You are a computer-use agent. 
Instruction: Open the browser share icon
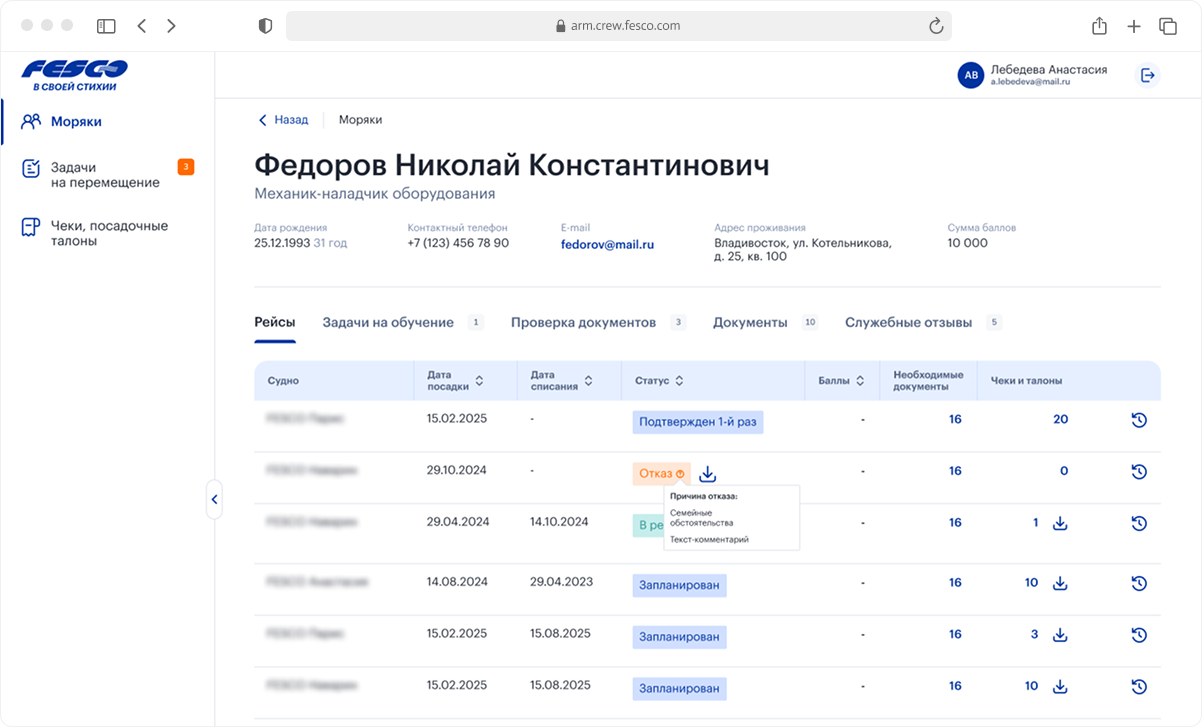click(1099, 26)
